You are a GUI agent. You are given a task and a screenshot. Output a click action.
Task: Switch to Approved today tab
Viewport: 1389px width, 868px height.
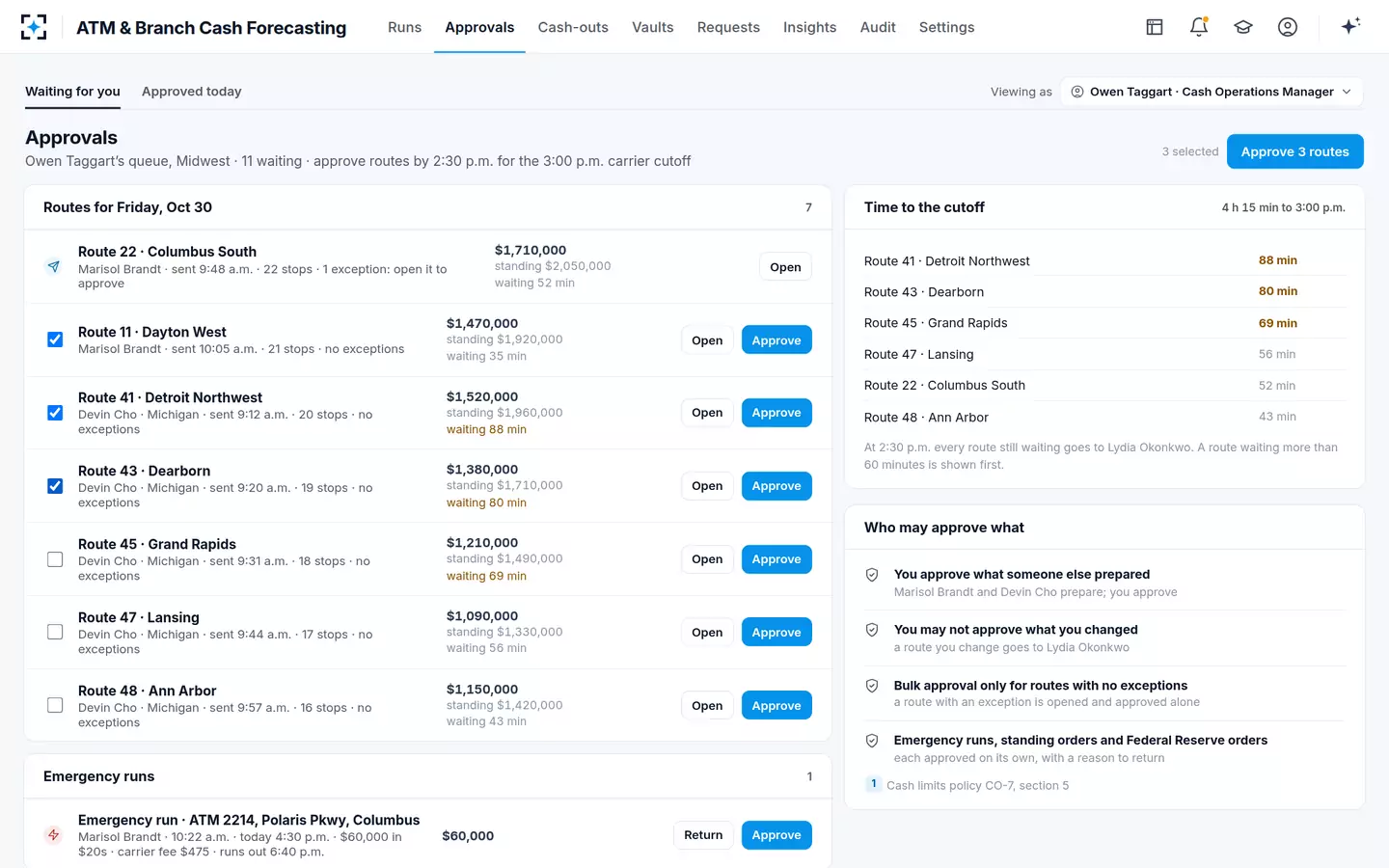point(191,92)
